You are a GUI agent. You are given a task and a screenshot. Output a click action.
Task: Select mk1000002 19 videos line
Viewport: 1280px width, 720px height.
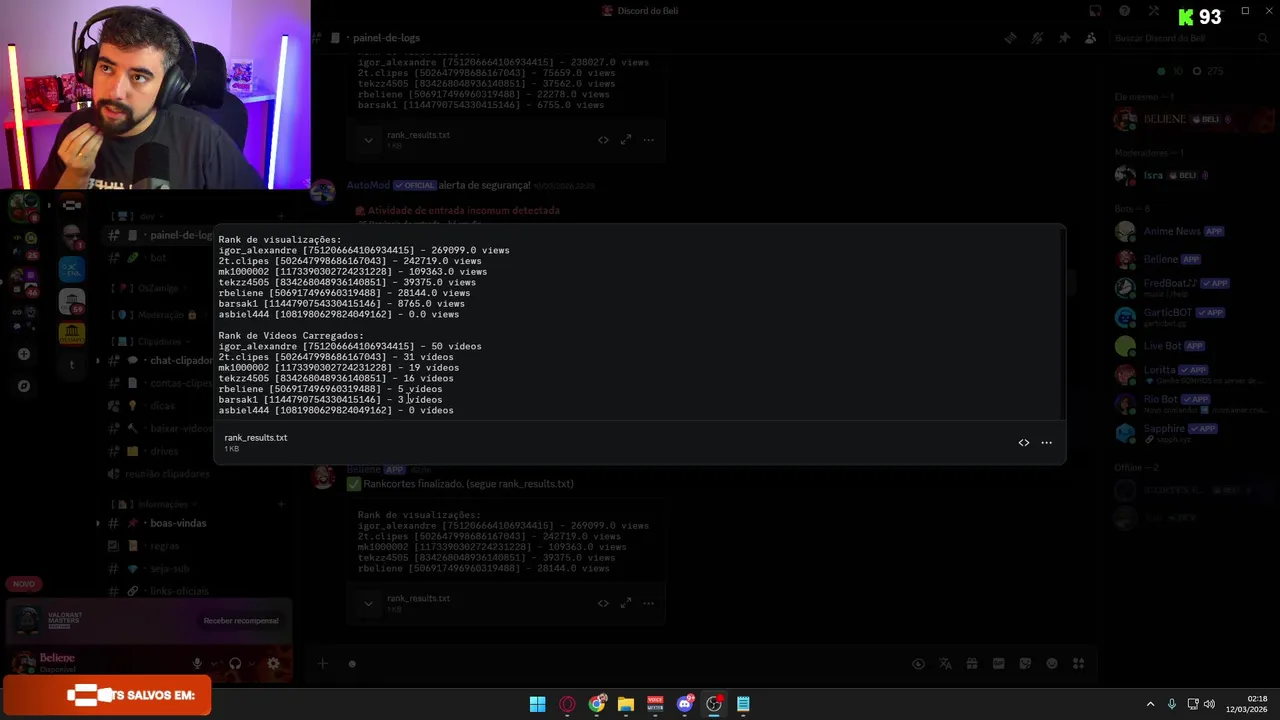point(339,367)
